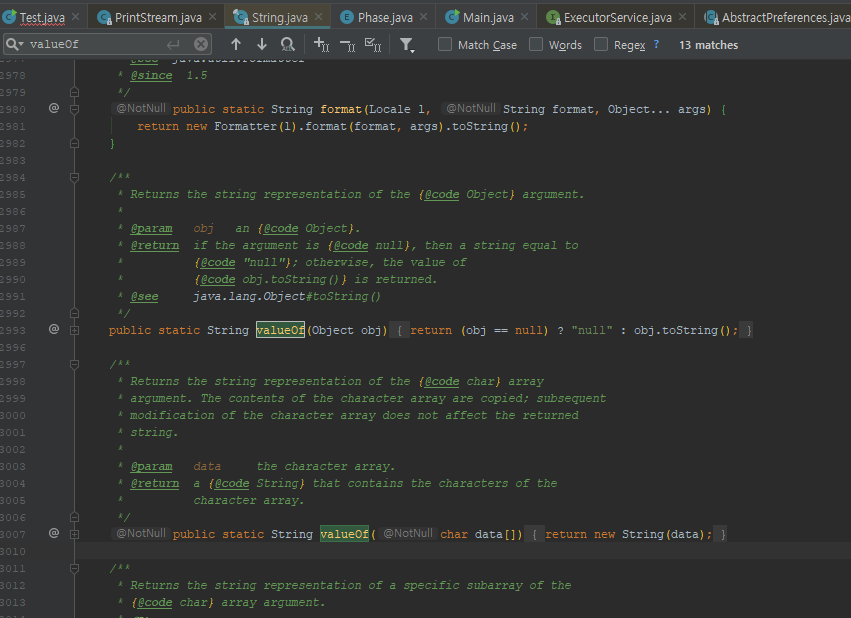Open search history dropdown magnifier icon

coord(15,44)
